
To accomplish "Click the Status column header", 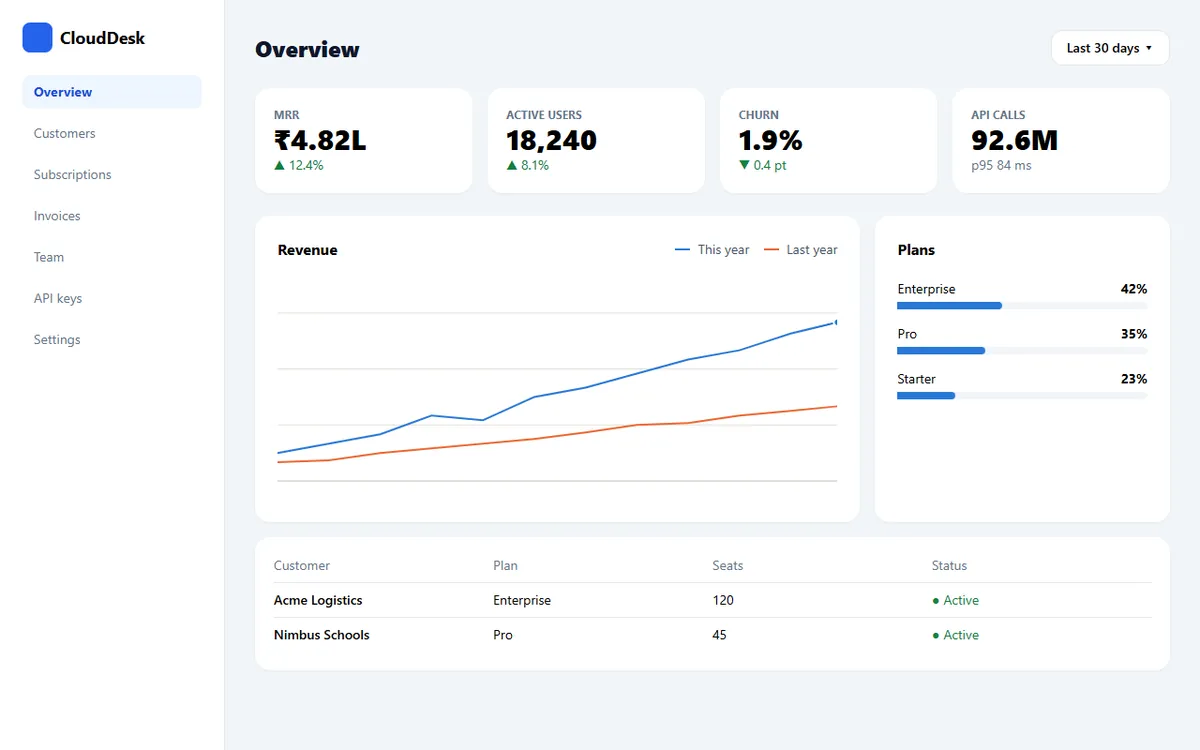I will (950, 566).
